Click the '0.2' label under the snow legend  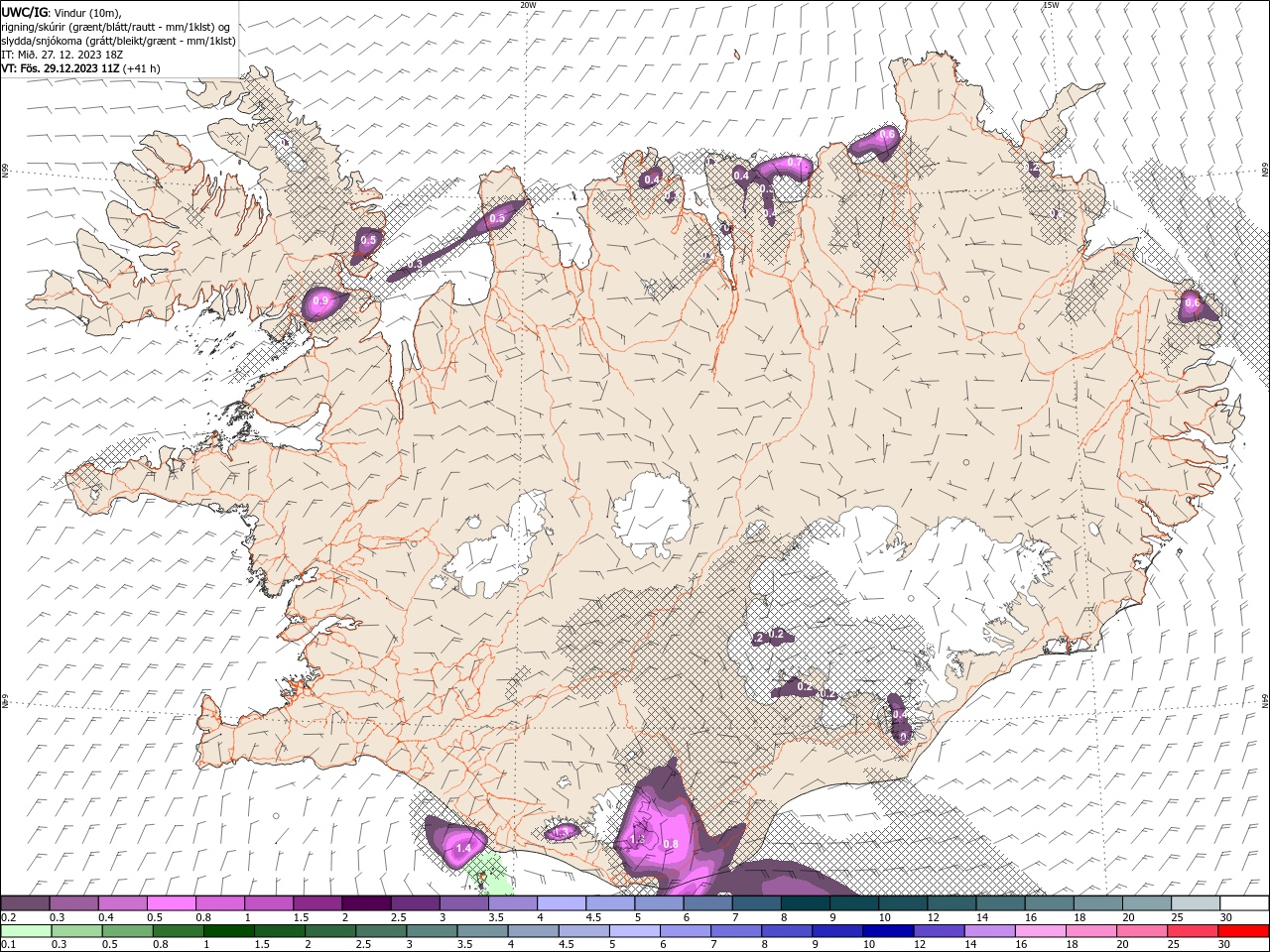pyautogui.click(x=9, y=917)
